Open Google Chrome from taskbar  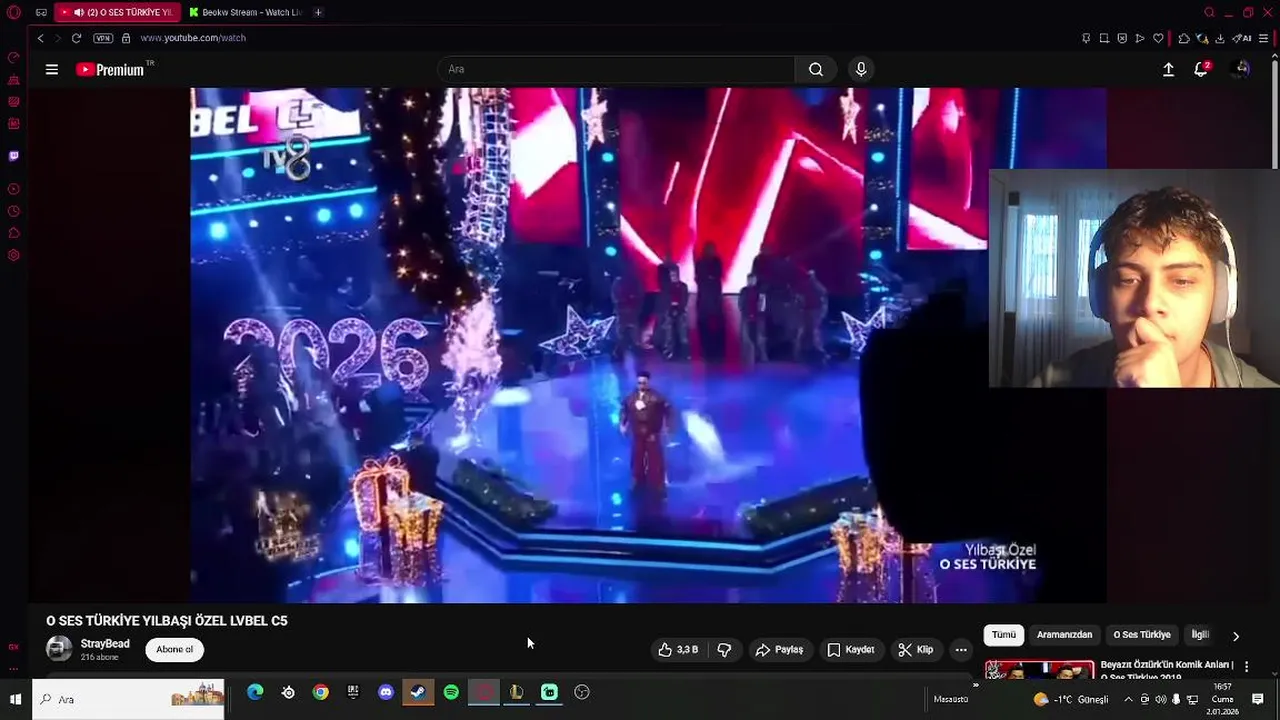click(x=320, y=692)
